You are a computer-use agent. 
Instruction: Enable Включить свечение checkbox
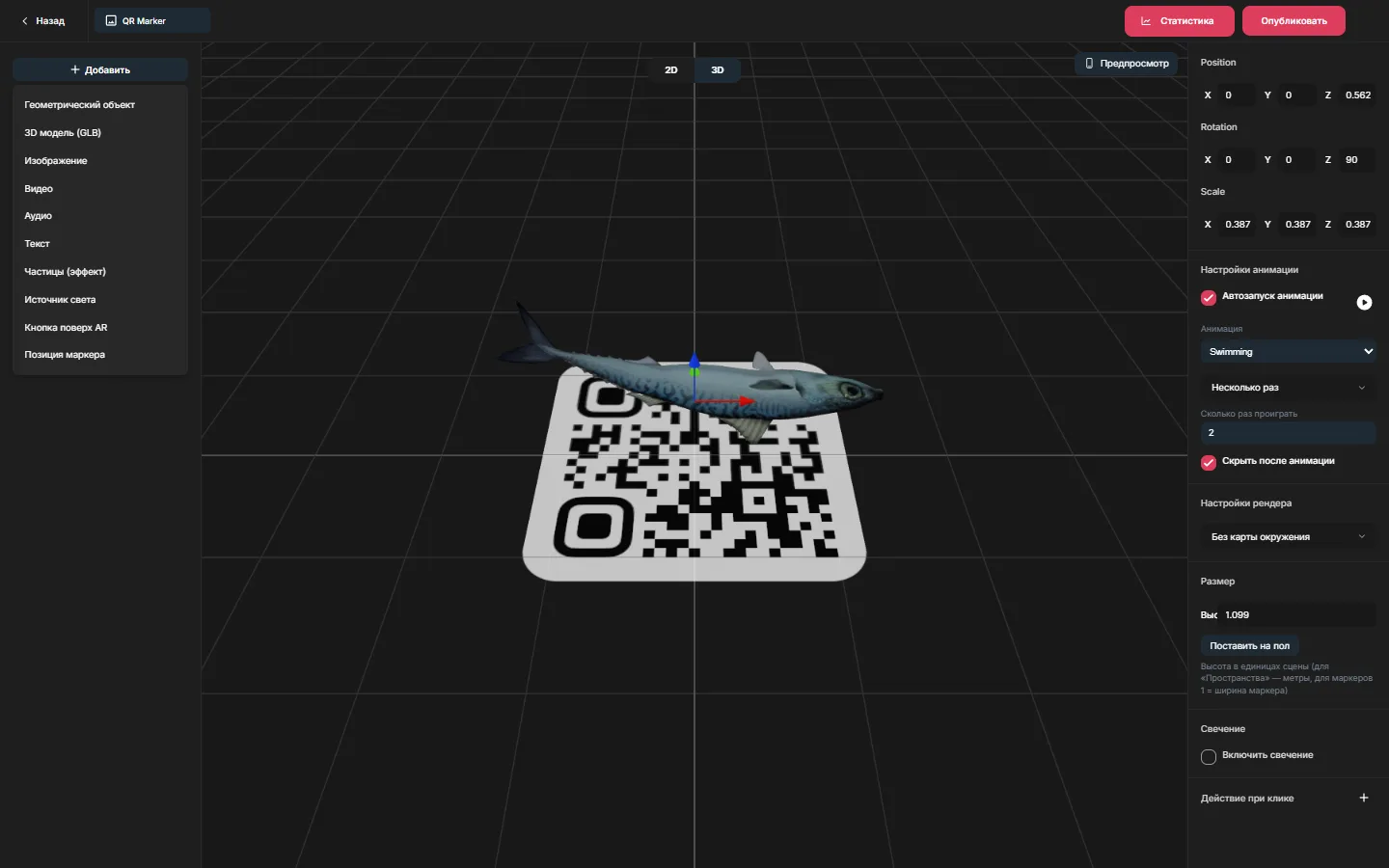click(1208, 757)
